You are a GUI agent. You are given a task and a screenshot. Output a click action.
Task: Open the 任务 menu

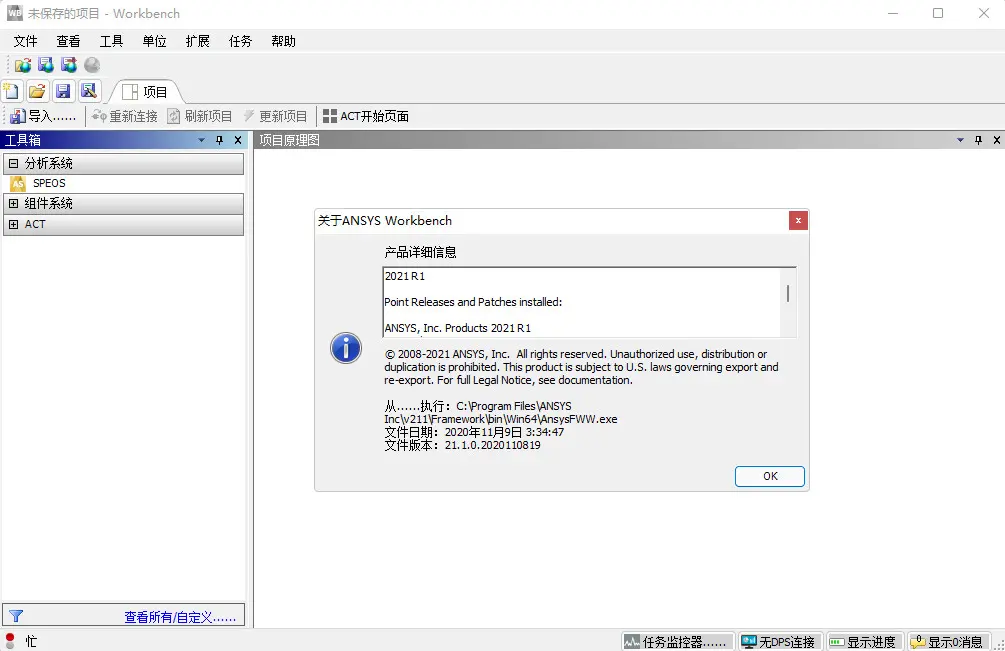click(x=240, y=41)
